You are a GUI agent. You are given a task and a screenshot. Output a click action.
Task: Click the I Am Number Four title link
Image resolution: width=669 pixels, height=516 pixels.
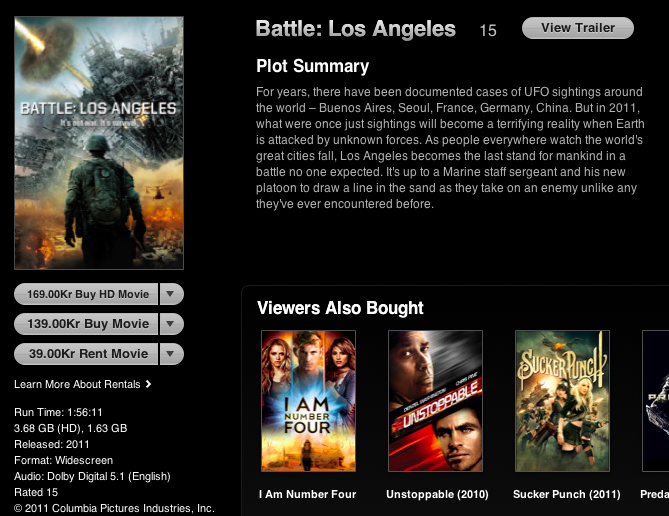pos(308,494)
